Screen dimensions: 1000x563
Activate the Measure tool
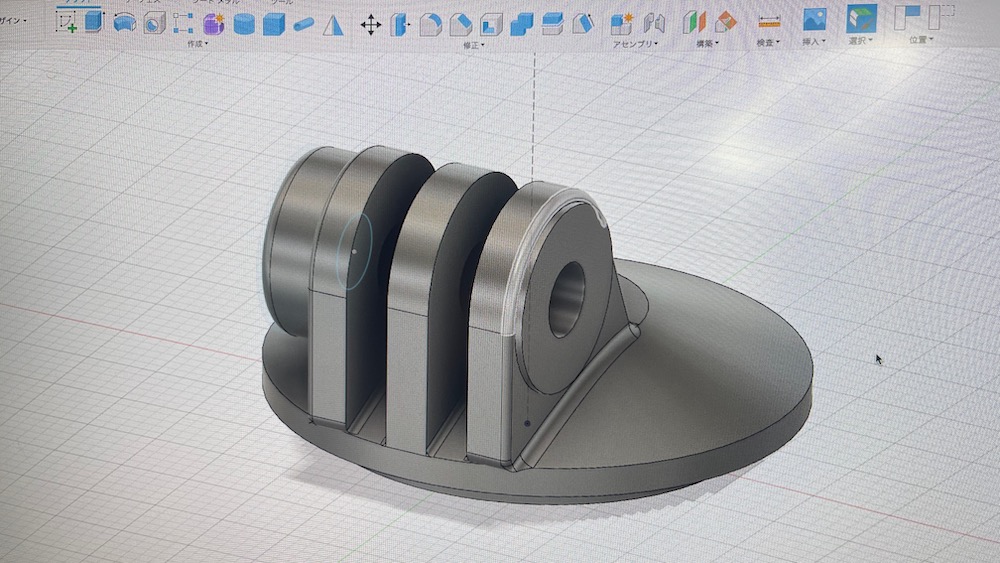point(768,21)
